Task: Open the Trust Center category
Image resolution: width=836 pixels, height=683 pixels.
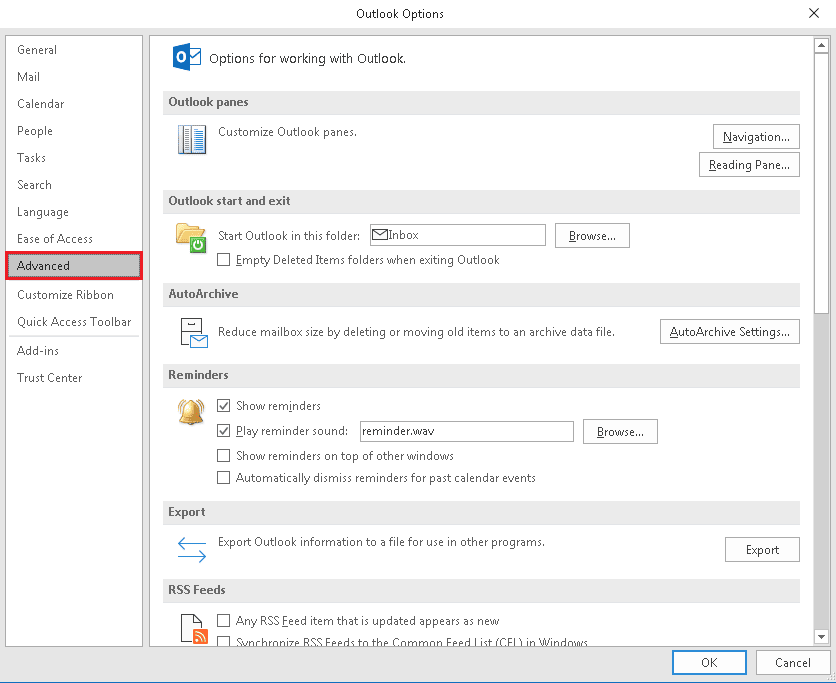Action: 74,378
